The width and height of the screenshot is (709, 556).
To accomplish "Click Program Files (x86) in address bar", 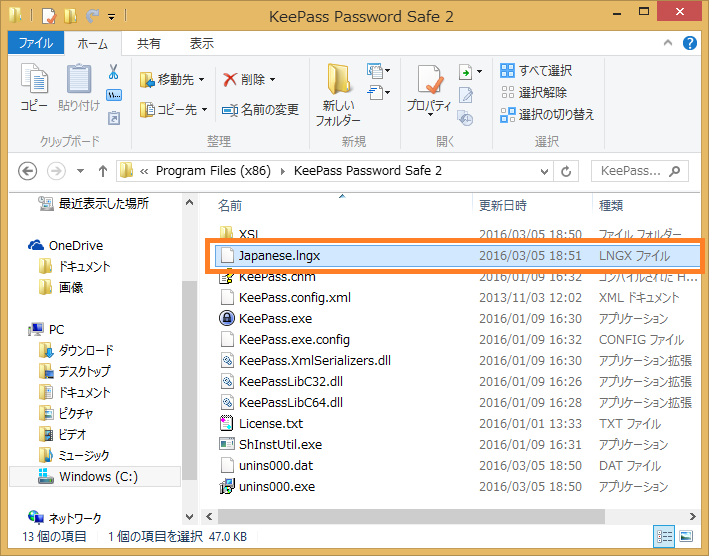I will 213,171.
